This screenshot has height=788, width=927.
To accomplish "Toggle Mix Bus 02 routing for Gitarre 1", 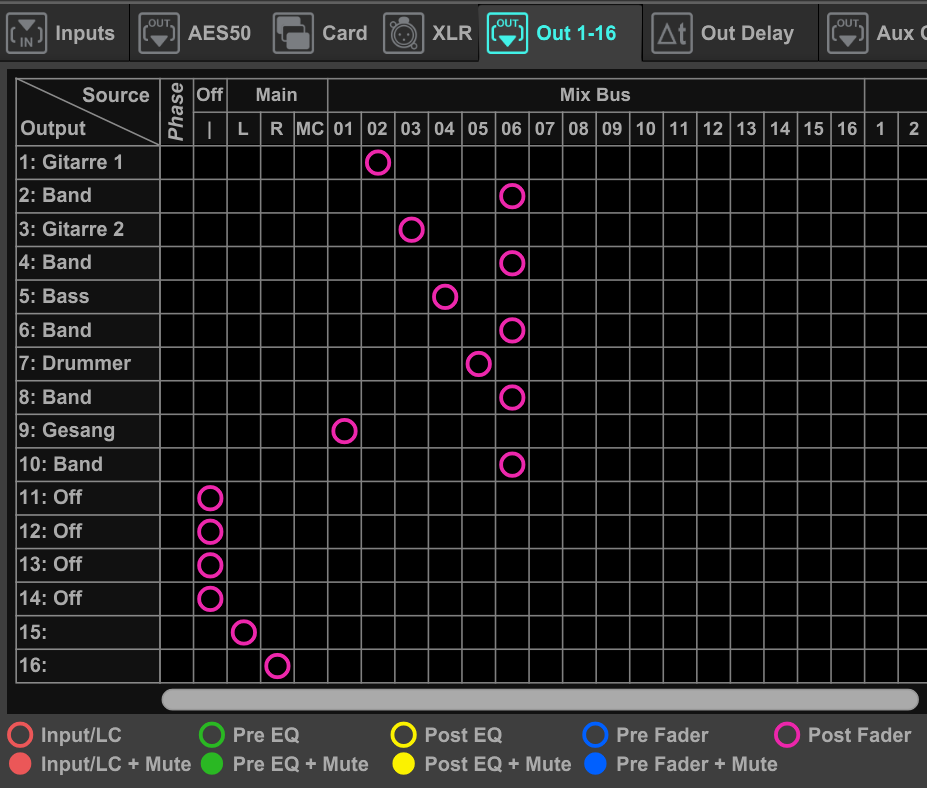I will (378, 162).
